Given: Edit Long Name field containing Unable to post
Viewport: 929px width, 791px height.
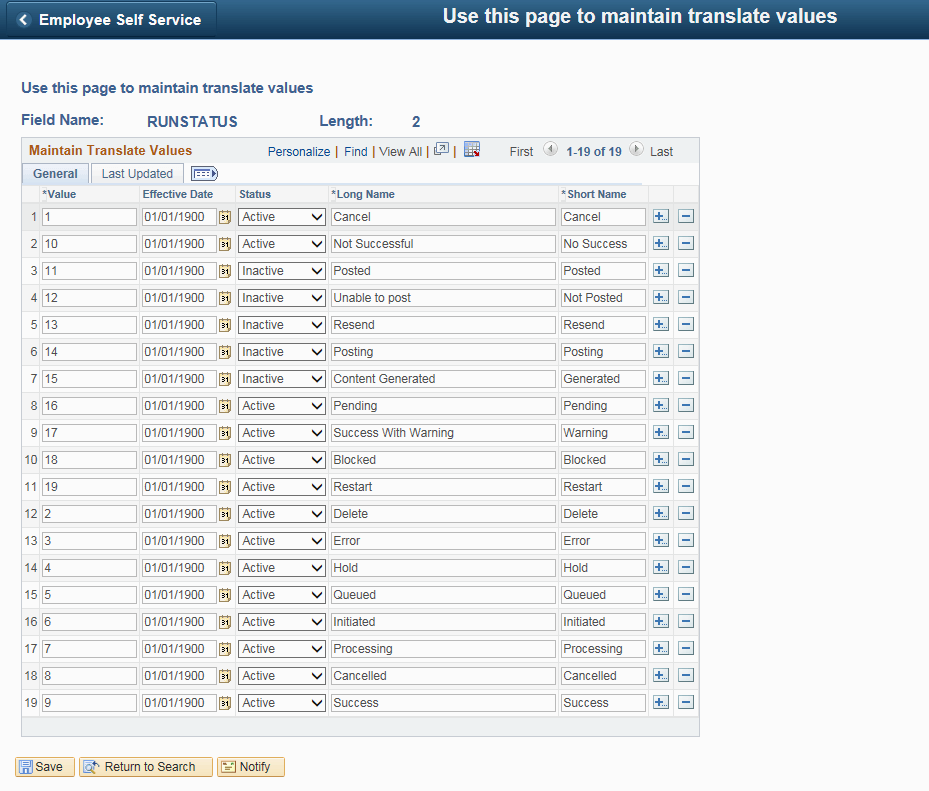Looking at the screenshot, I should click(x=443, y=298).
